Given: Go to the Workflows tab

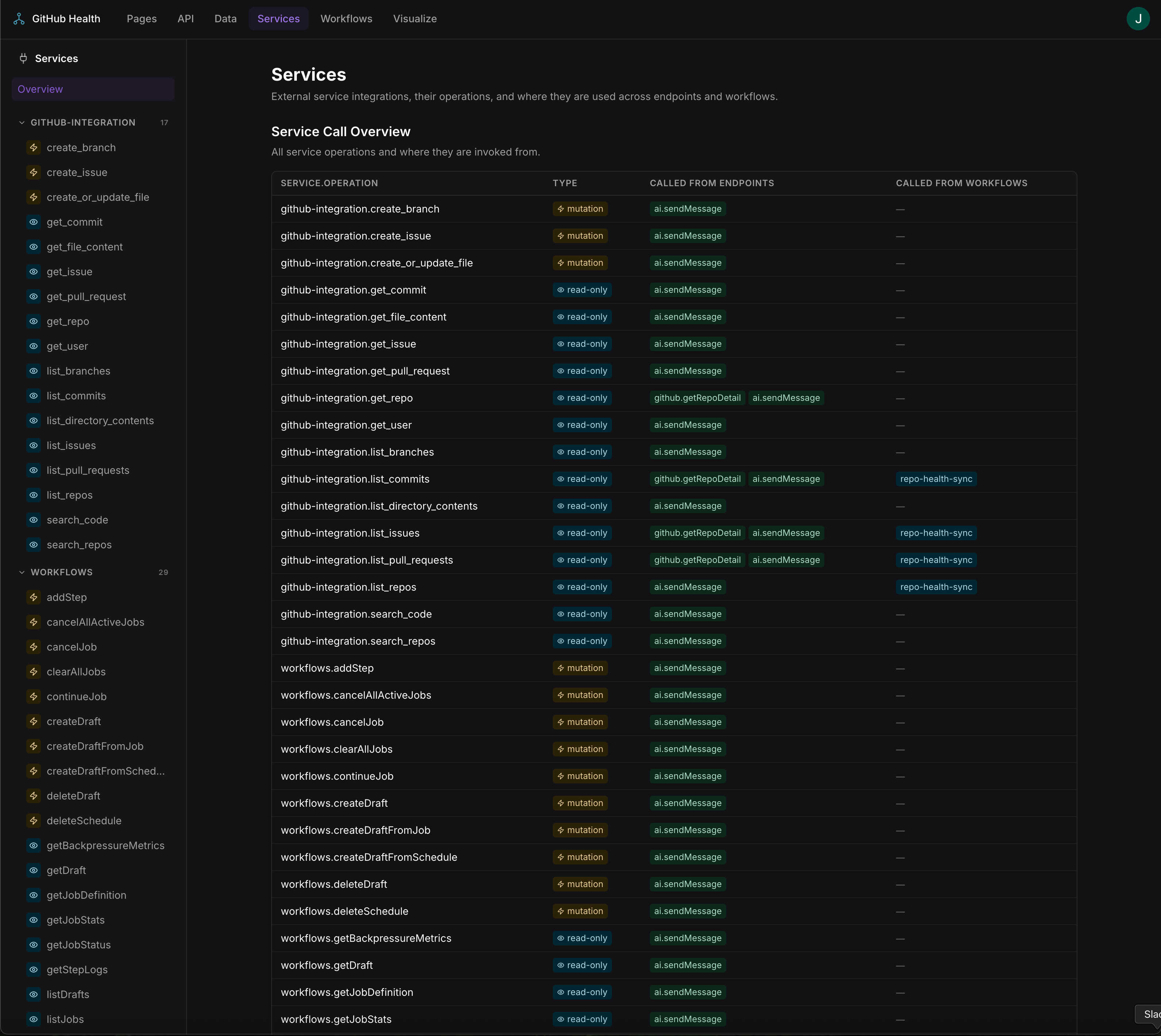Looking at the screenshot, I should pos(346,19).
